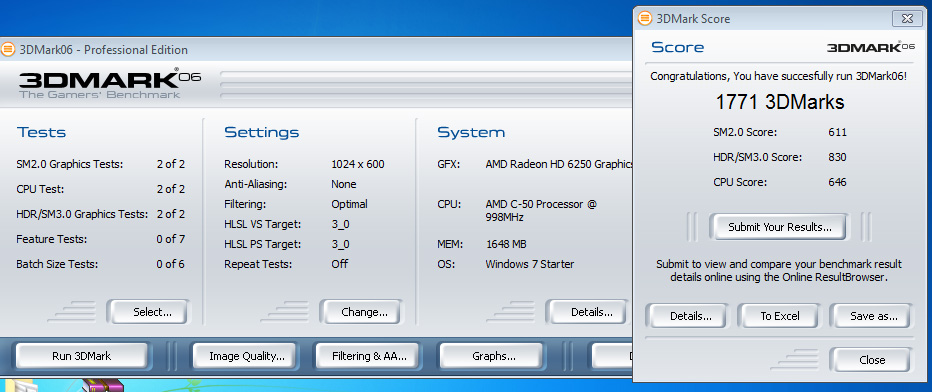Click the 1648 MB memory value
This screenshot has height=392, width=932.
[506, 244]
